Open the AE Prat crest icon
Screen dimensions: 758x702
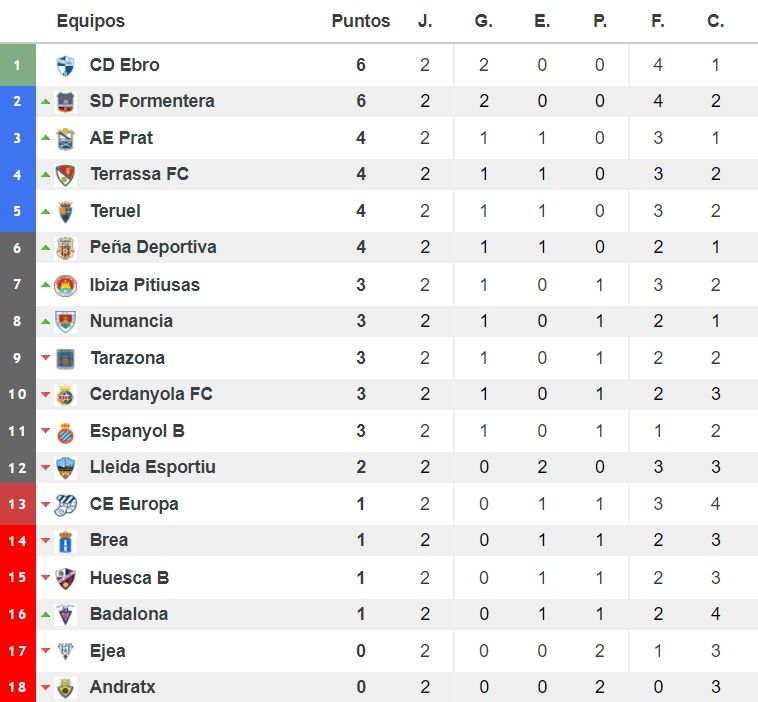click(x=65, y=139)
